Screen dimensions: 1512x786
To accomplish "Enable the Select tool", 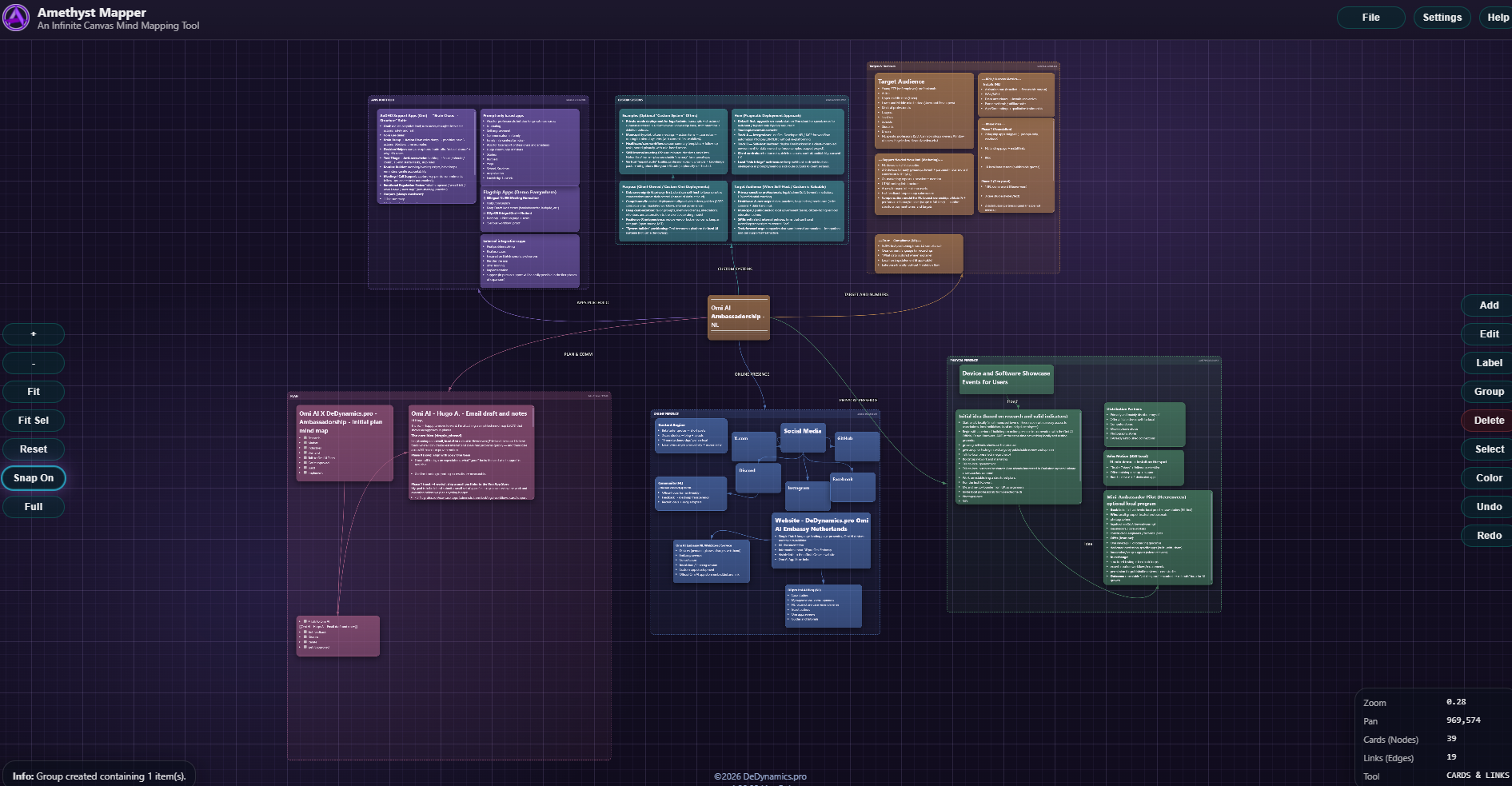I will point(1489,449).
